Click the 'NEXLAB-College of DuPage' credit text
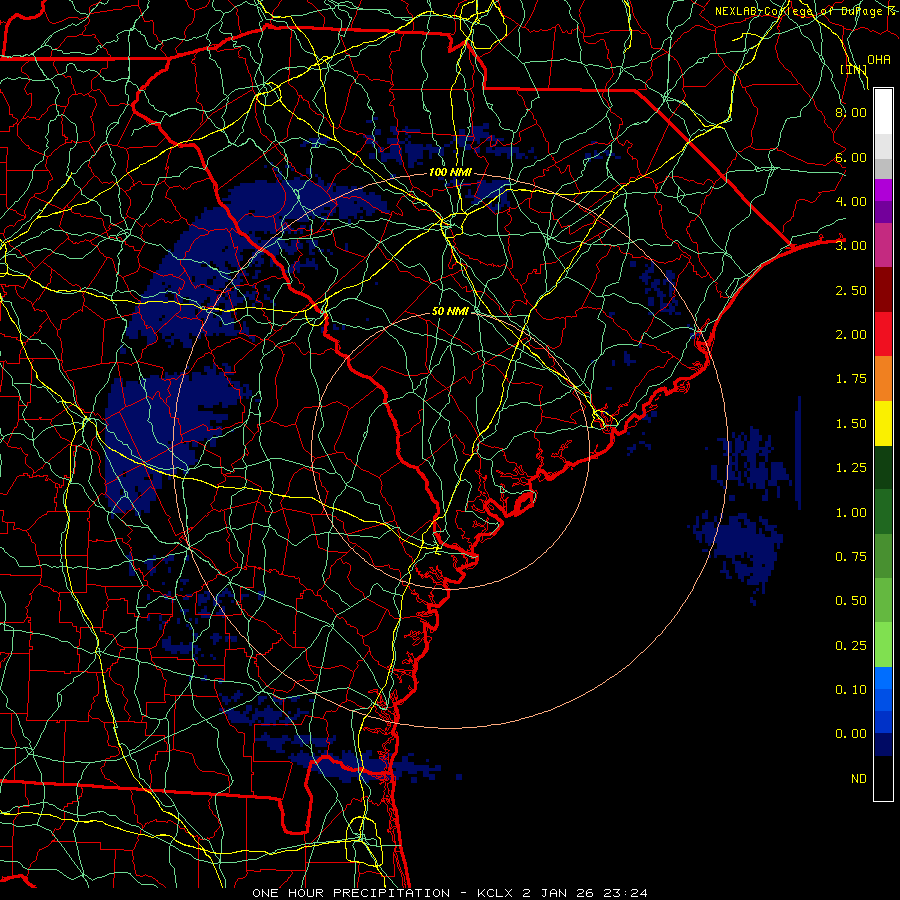The height and width of the screenshot is (900, 900). pos(800,11)
